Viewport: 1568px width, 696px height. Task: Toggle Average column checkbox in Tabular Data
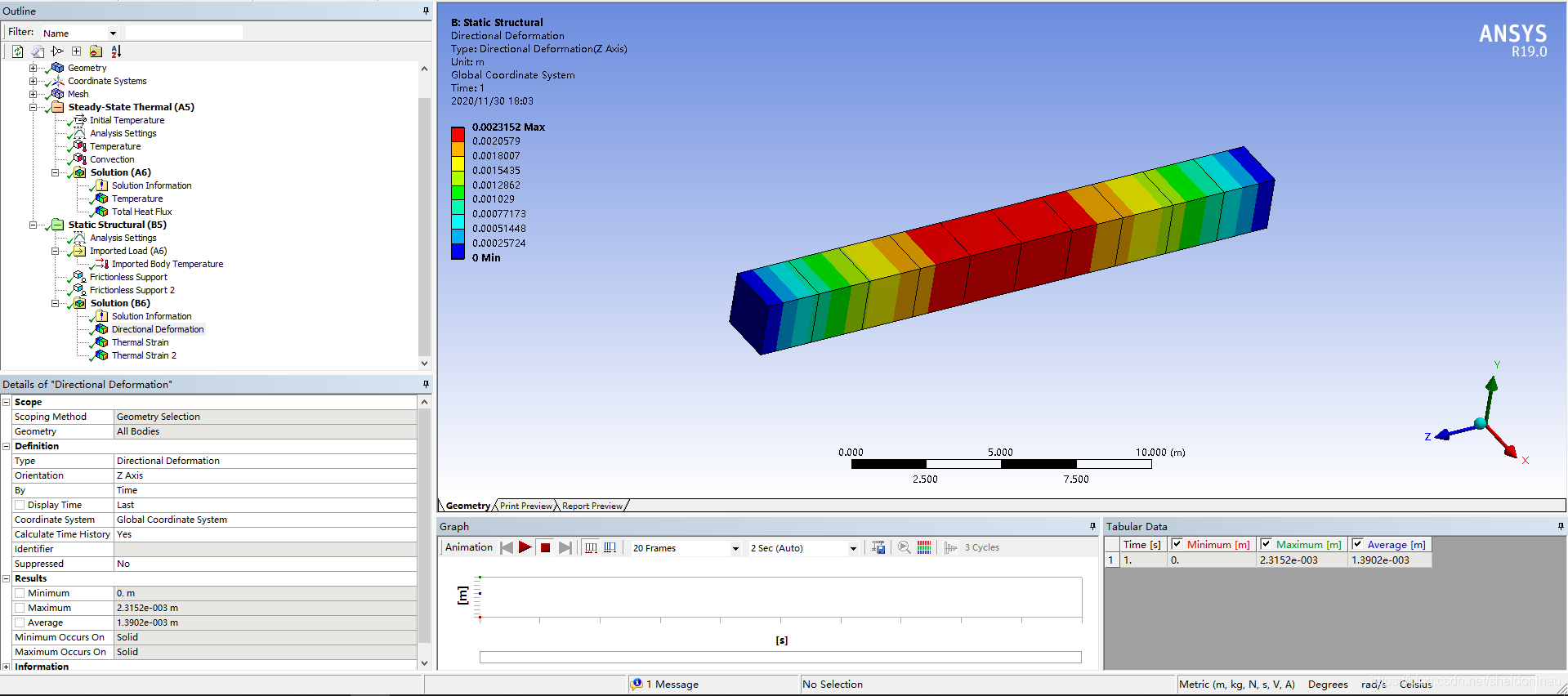tap(1357, 544)
